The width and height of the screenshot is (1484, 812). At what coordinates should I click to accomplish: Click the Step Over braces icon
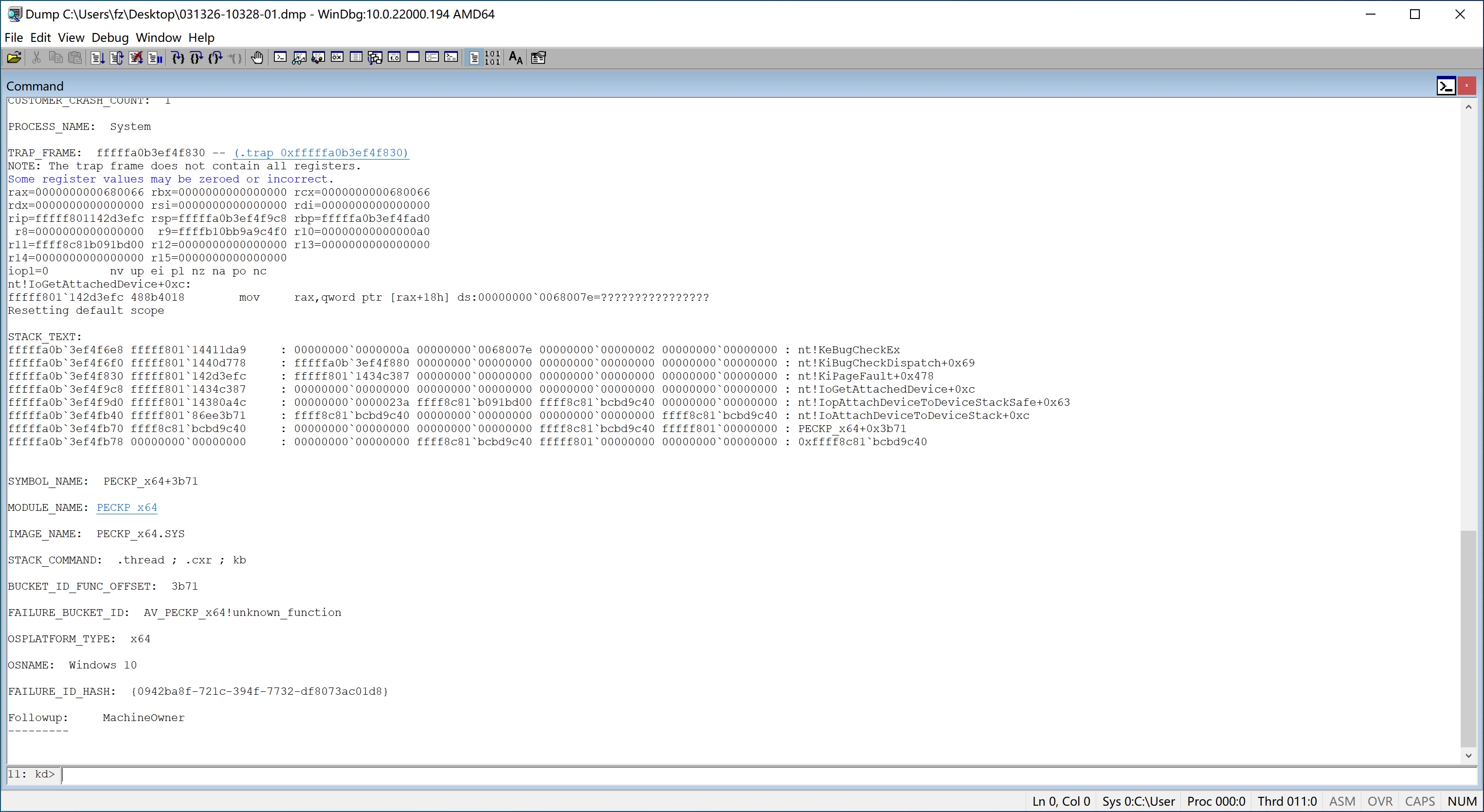pos(197,57)
